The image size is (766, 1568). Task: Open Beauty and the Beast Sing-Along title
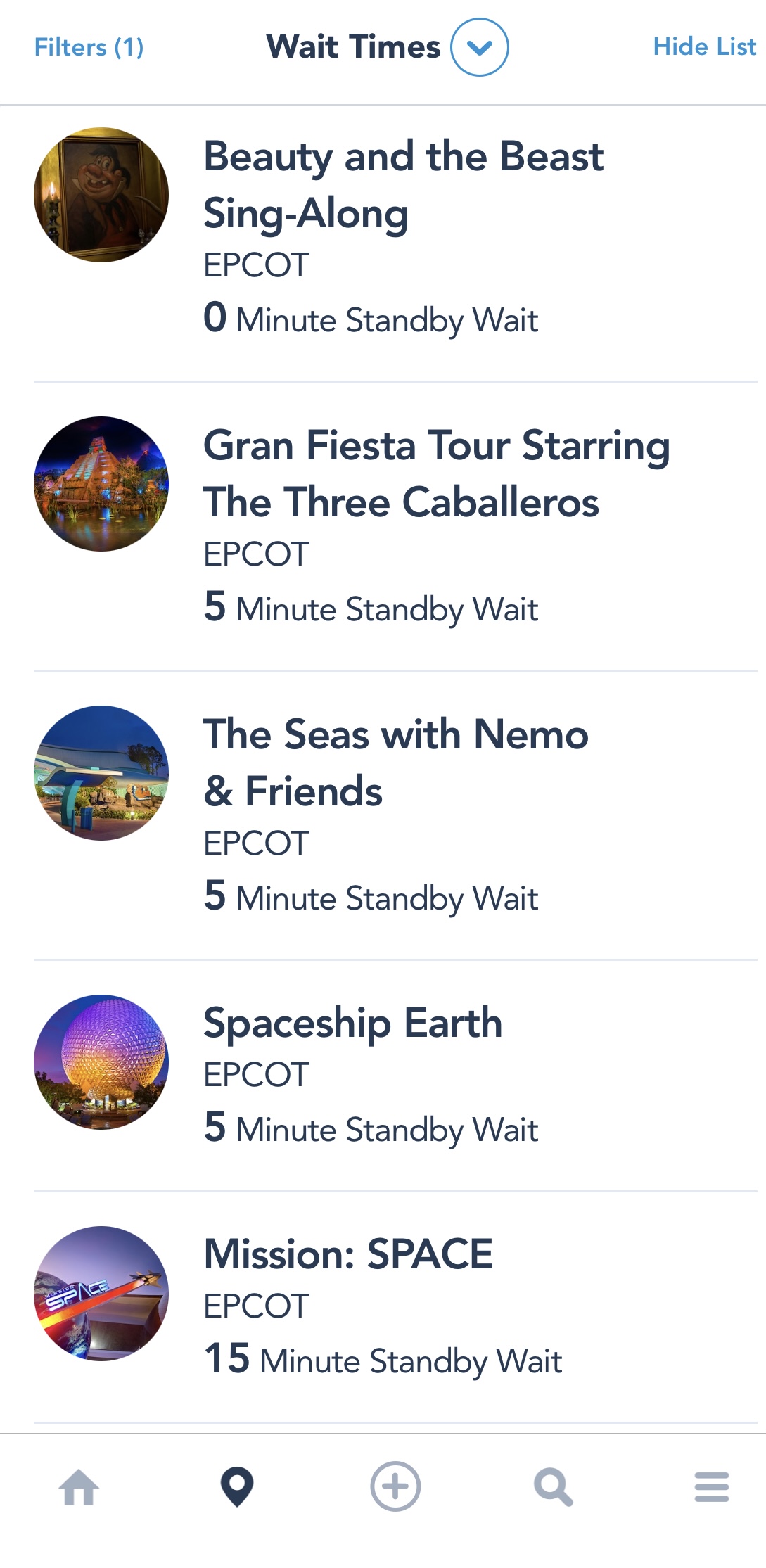click(403, 184)
